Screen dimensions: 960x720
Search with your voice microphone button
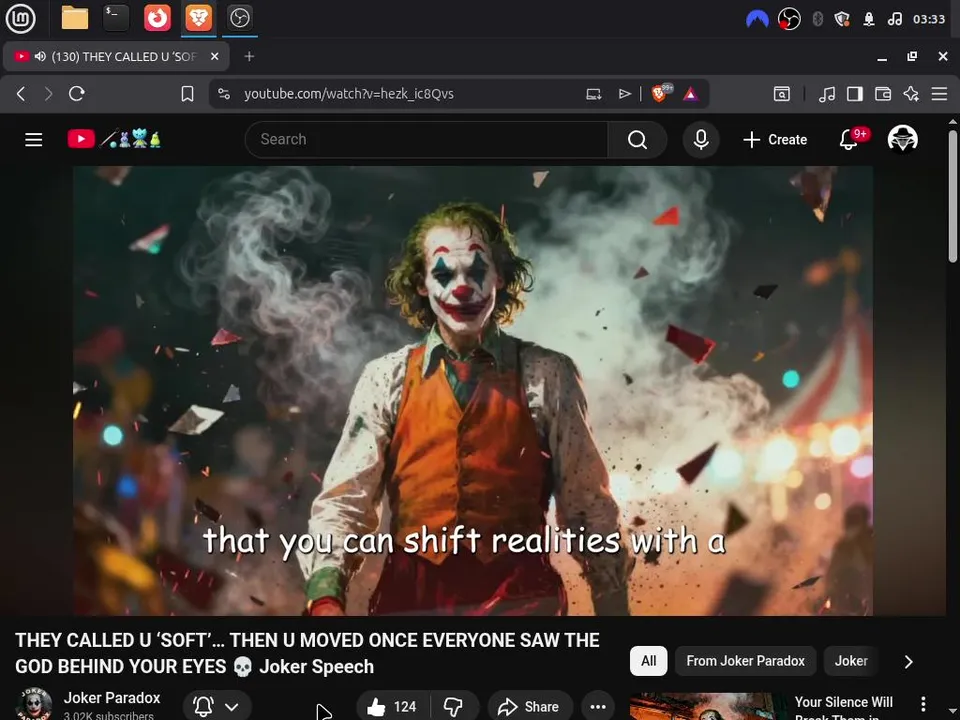point(701,140)
